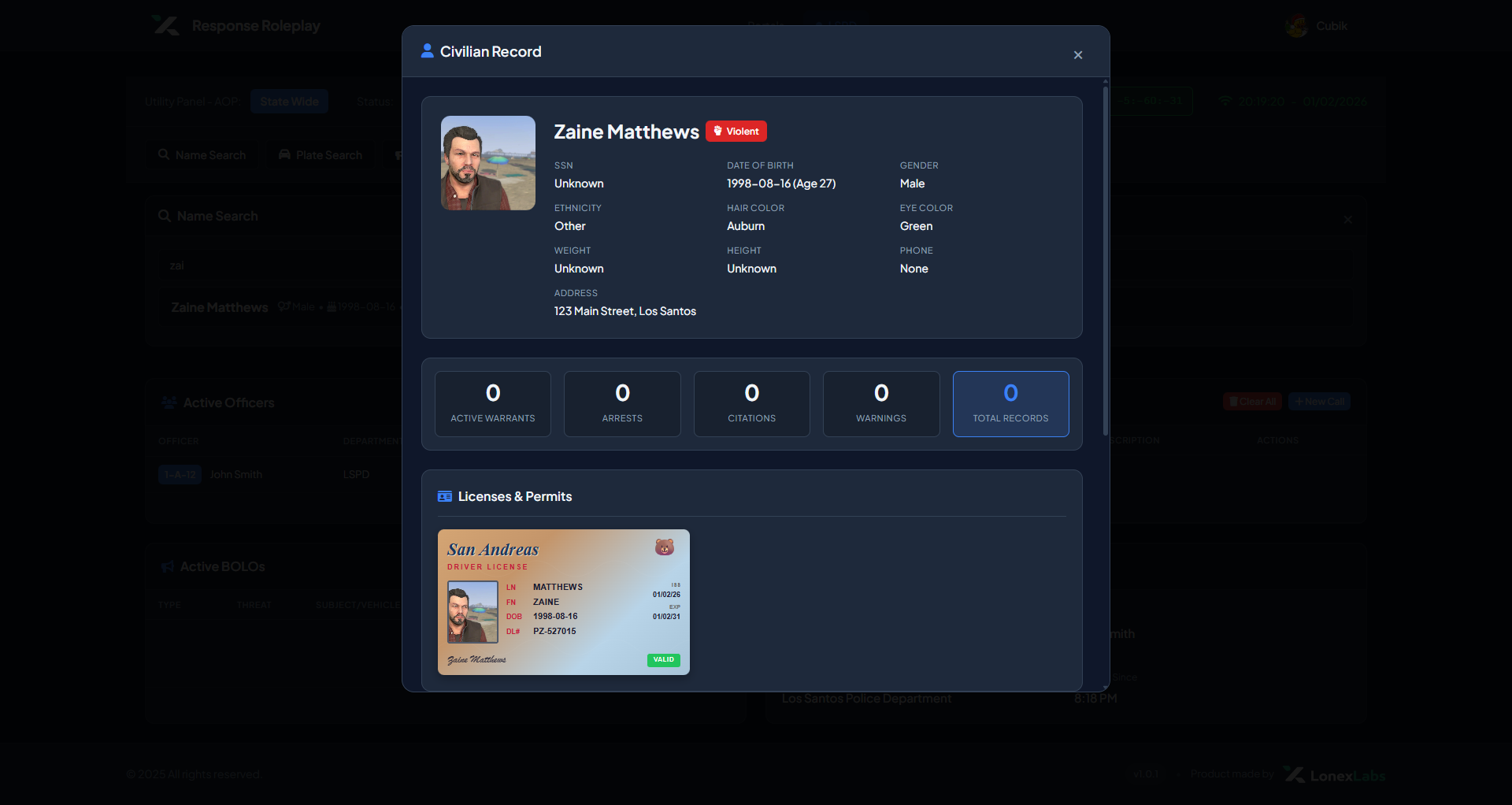The width and height of the screenshot is (1512, 805).
Task: Click the bear emblem on the driver license
Action: [665, 547]
